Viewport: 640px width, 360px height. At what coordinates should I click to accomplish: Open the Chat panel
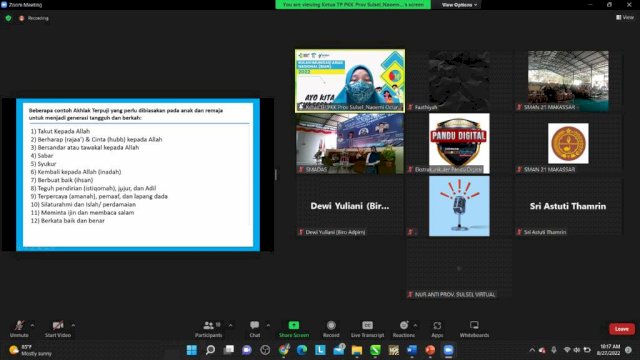255,329
